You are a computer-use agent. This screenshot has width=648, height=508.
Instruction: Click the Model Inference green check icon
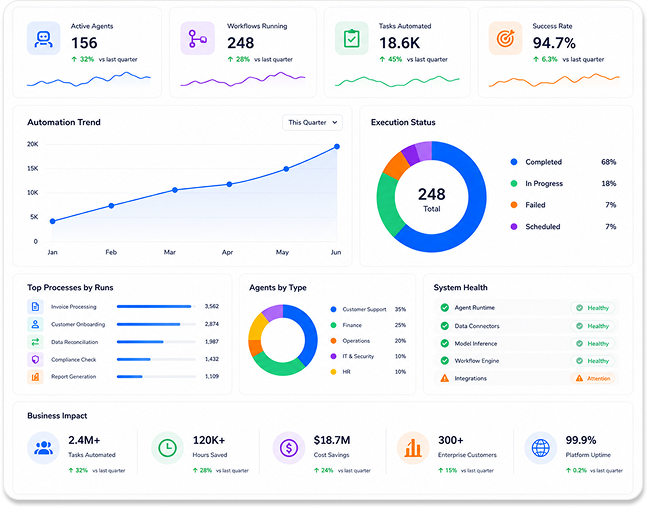445,343
